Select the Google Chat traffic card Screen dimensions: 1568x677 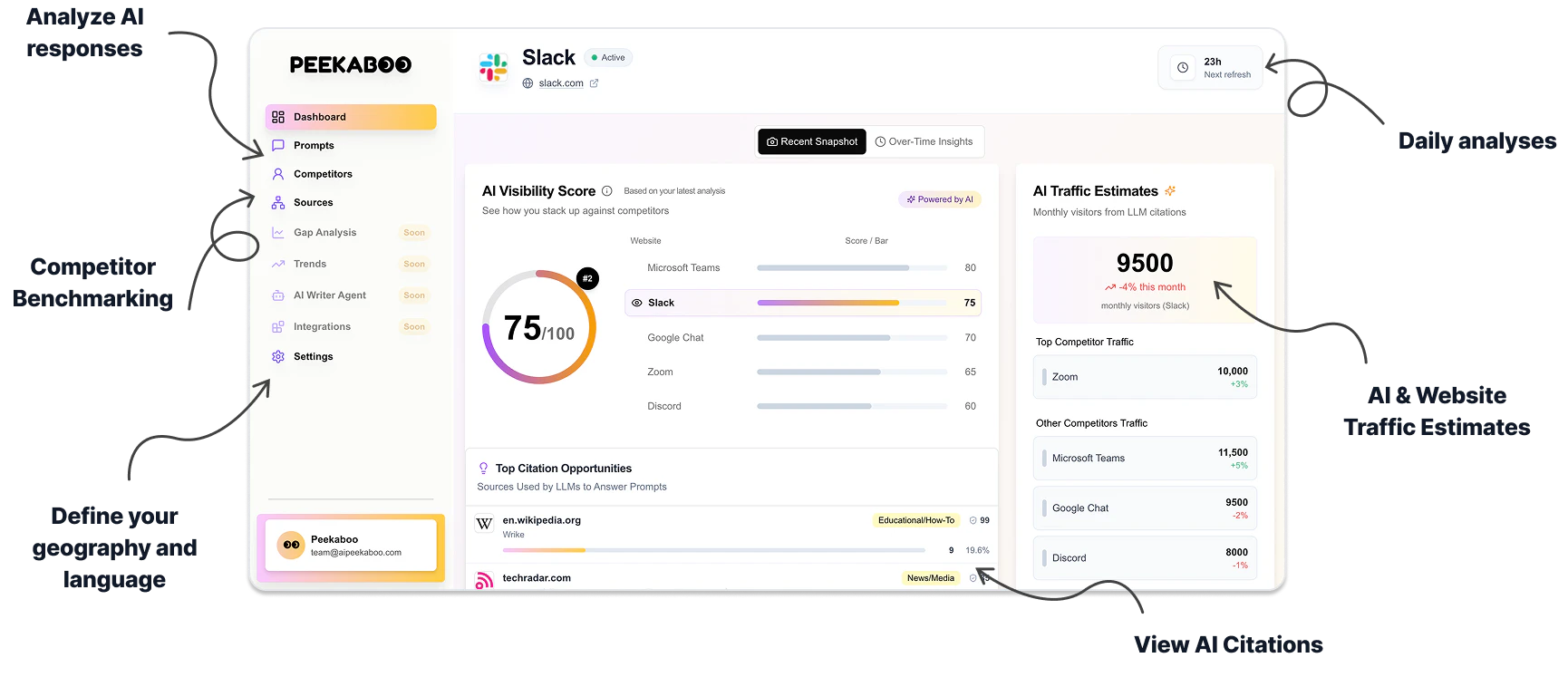click(1145, 508)
